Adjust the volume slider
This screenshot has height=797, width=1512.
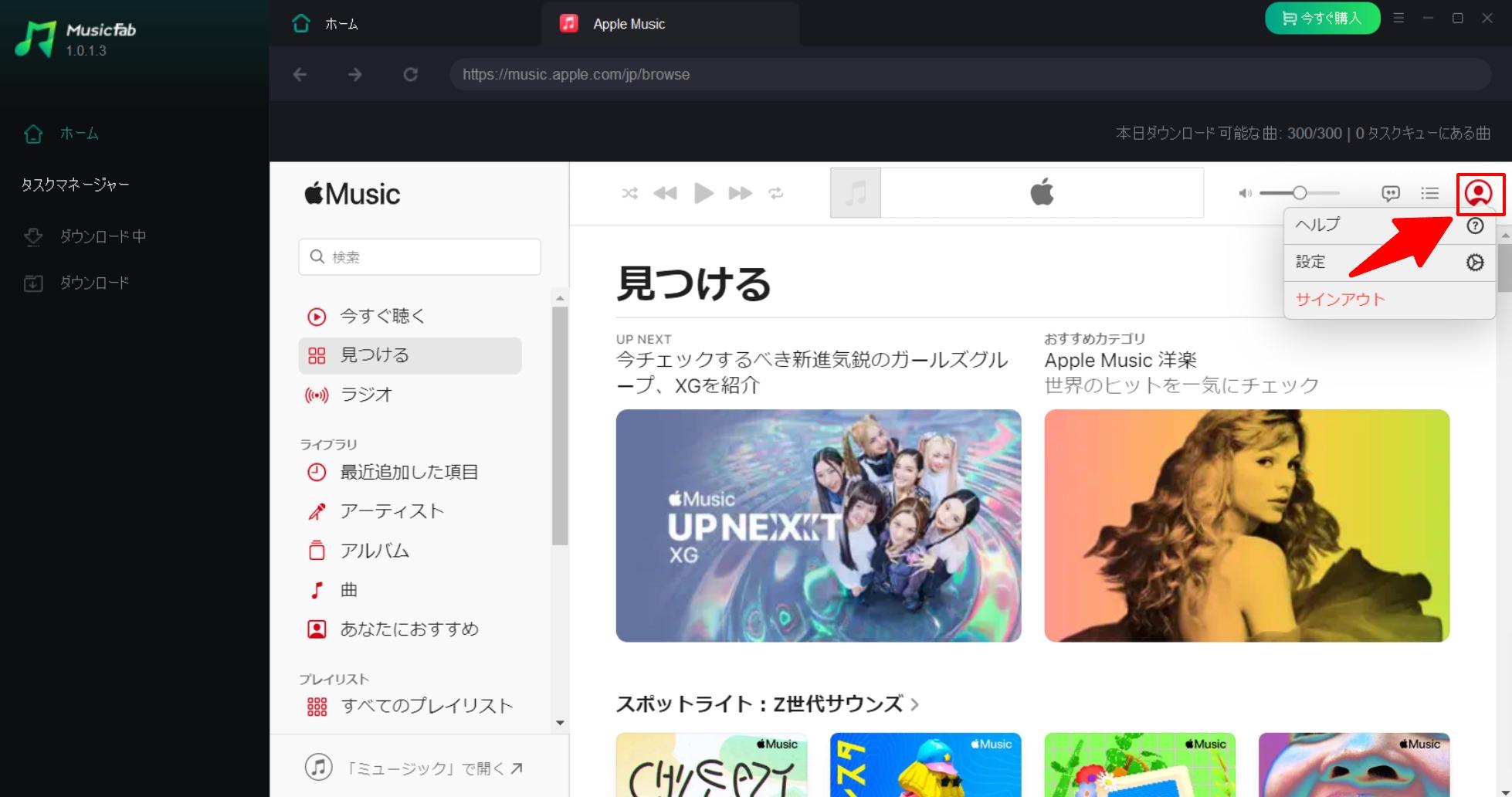1300,193
